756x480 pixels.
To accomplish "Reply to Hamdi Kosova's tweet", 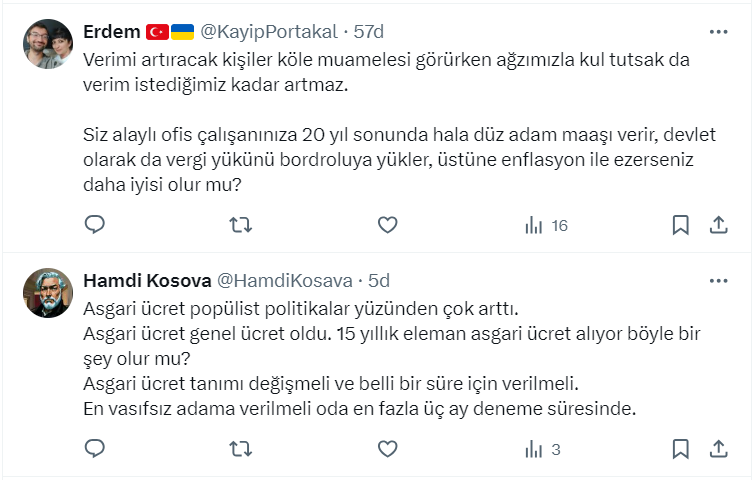I will 94,448.
